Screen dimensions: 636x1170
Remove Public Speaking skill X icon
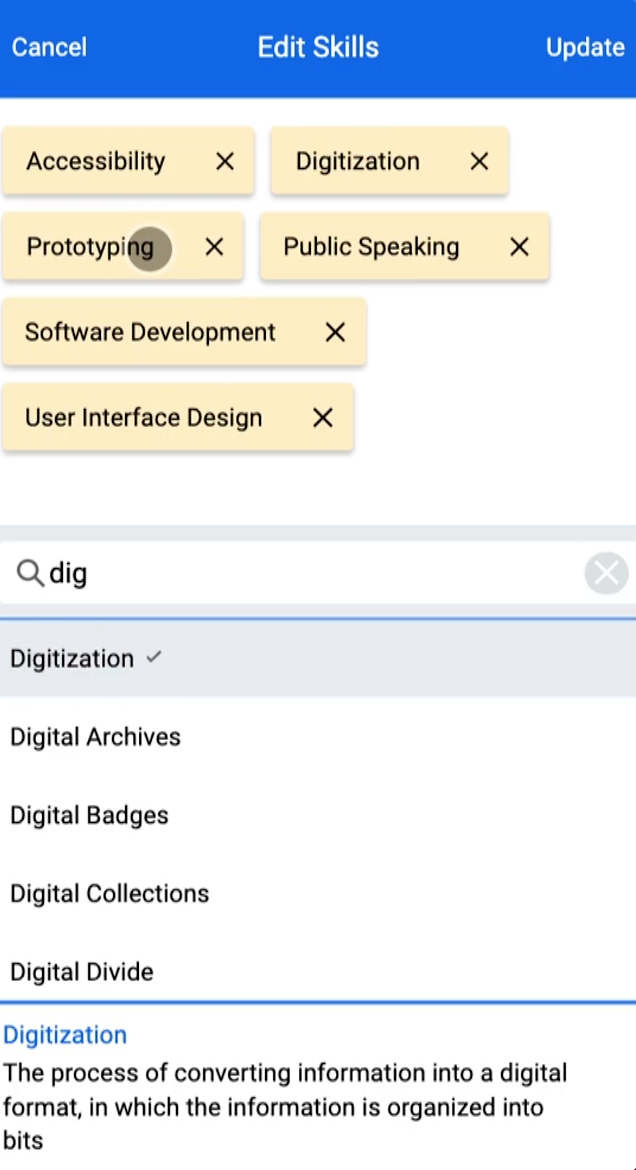click(x=520, y=247)
